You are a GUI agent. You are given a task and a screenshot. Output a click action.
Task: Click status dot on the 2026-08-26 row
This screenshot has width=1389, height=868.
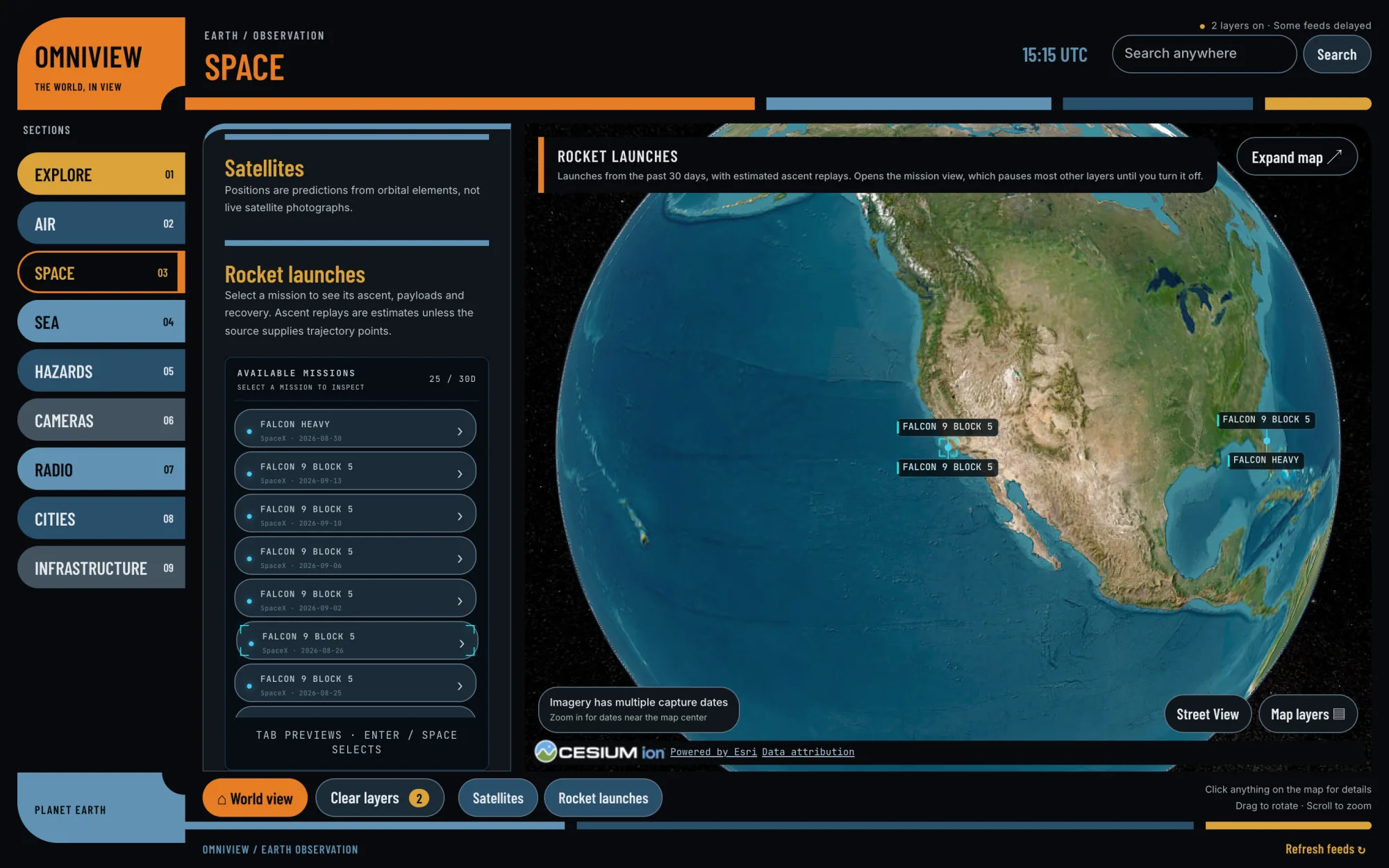coord(251,644)
